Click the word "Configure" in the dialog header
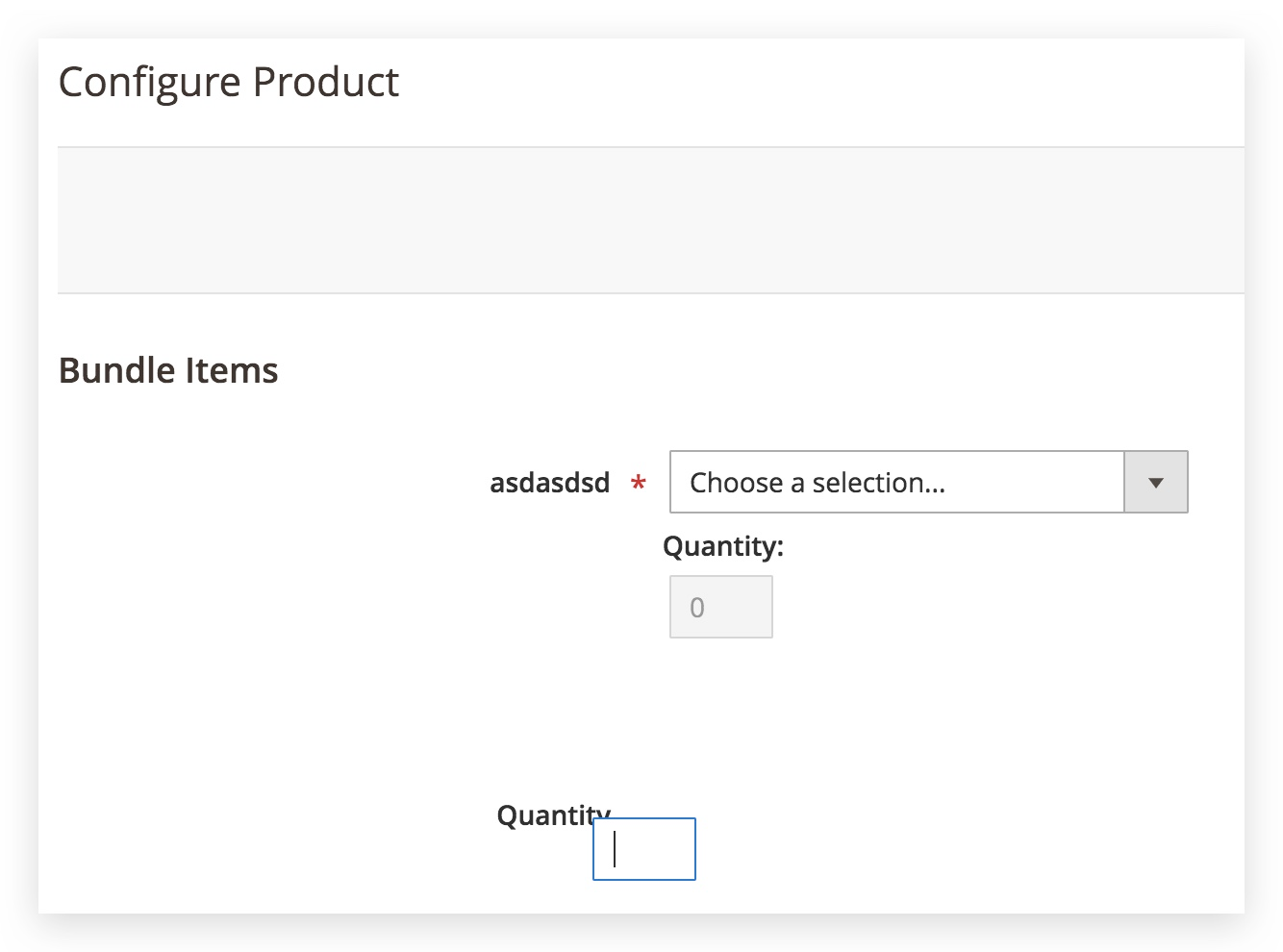Screen dimensions: 1283x952 point(149,82)
